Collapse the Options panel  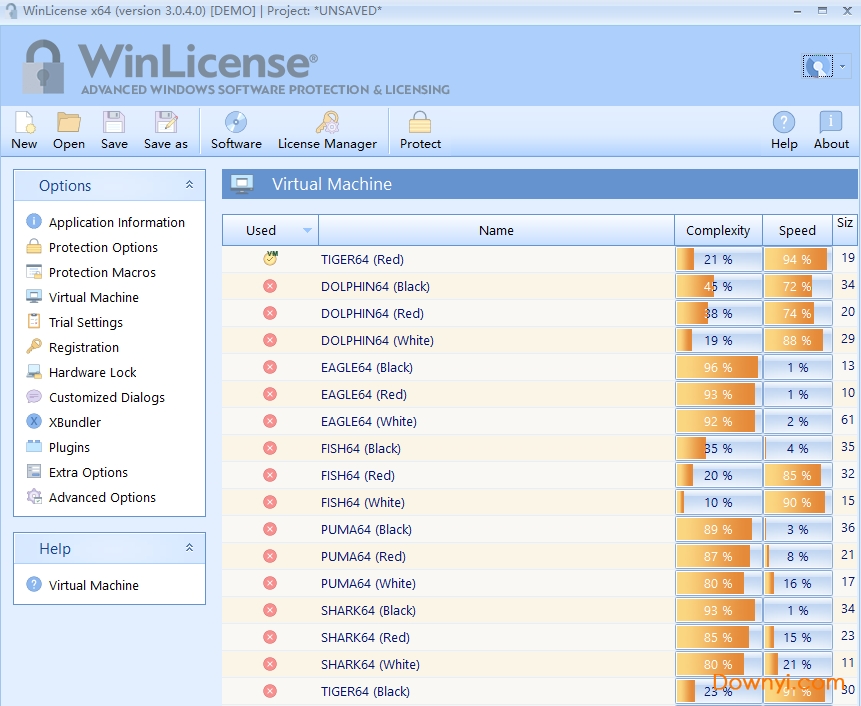click(x=188, y=185)
